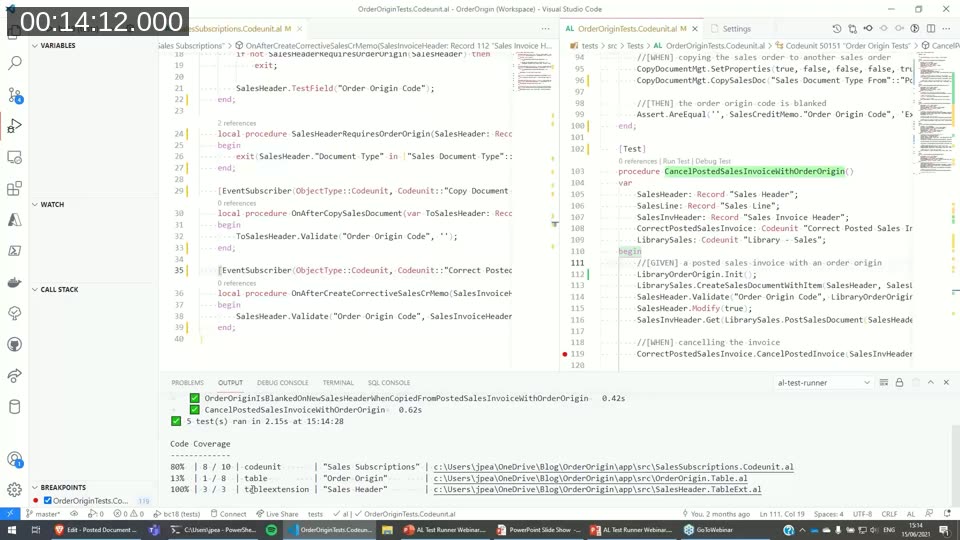The image size is (960, 540).
Task: Split the right editor
Action: click(x=931, y=29)
